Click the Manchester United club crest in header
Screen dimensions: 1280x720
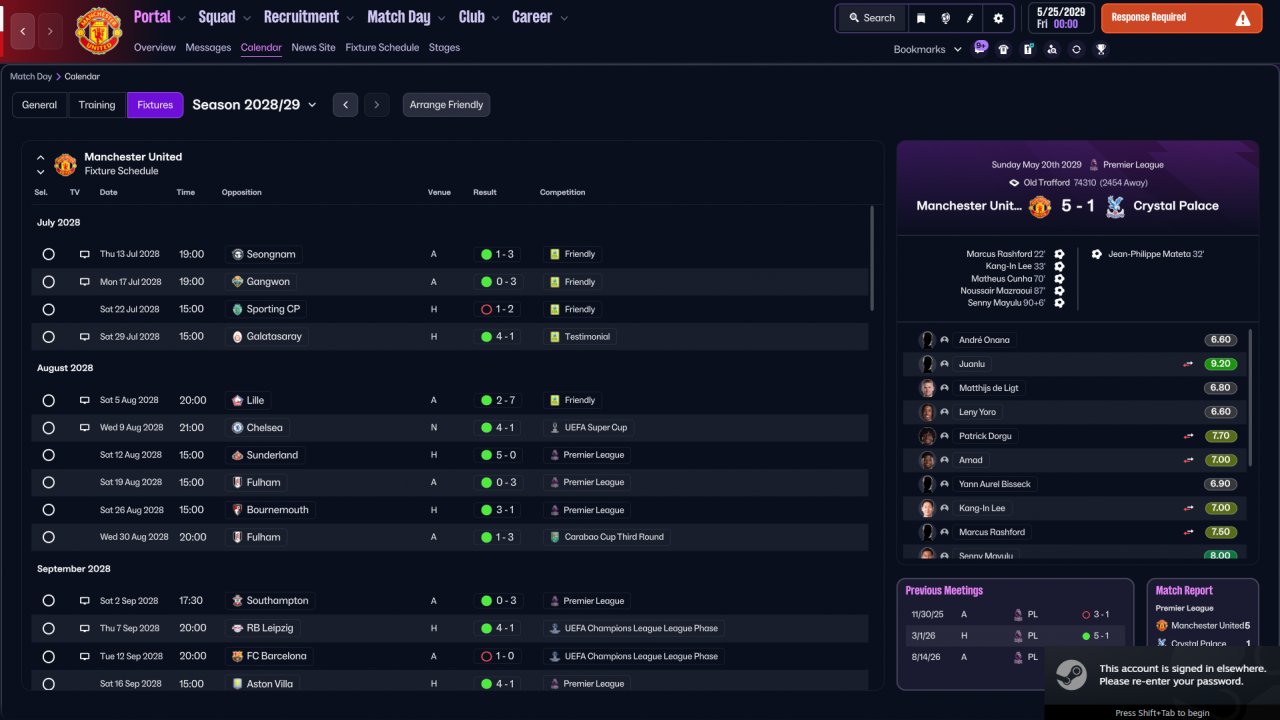click(98, 31)
